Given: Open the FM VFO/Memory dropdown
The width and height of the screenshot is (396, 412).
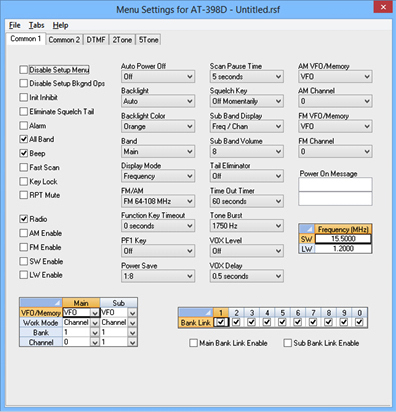Looking at the screenshot, I should (x=335, y=127).
